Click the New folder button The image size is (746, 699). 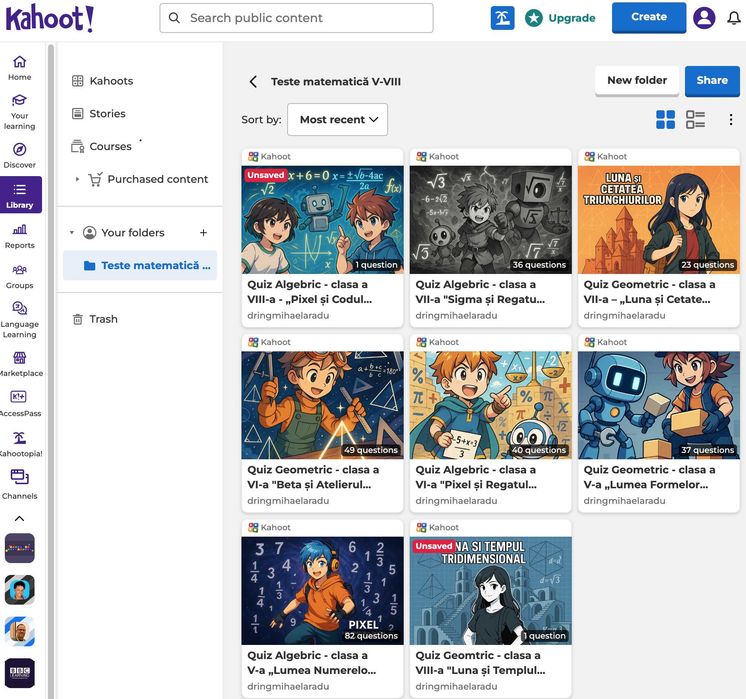(637, 80)
